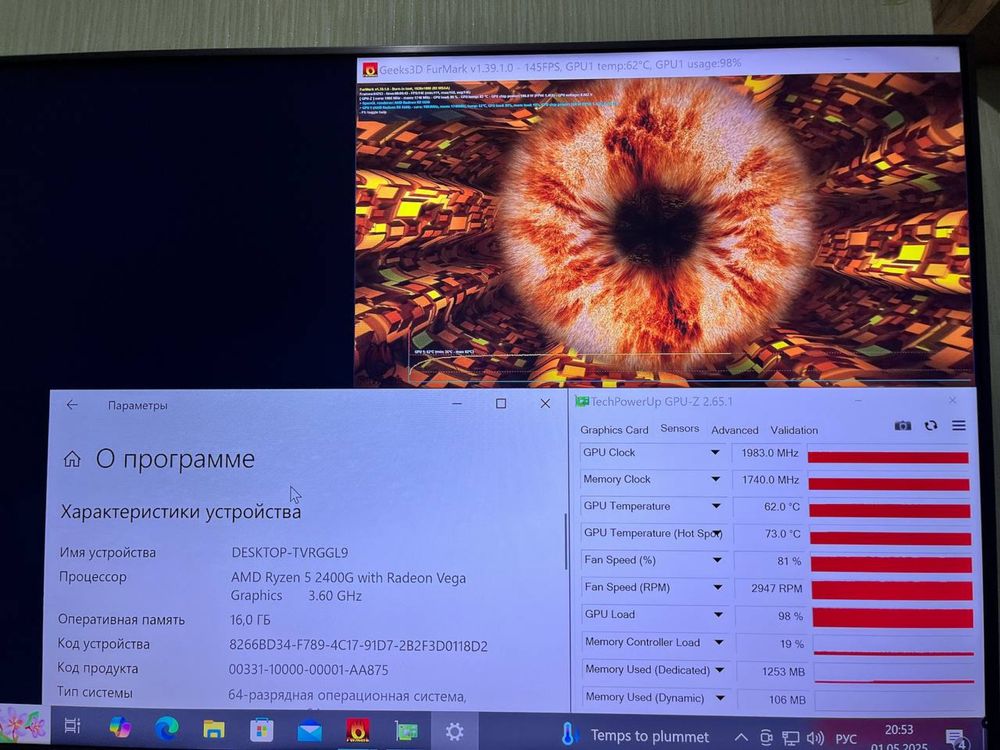Open Microsoft Store from the taskbar

pos(261,730)
